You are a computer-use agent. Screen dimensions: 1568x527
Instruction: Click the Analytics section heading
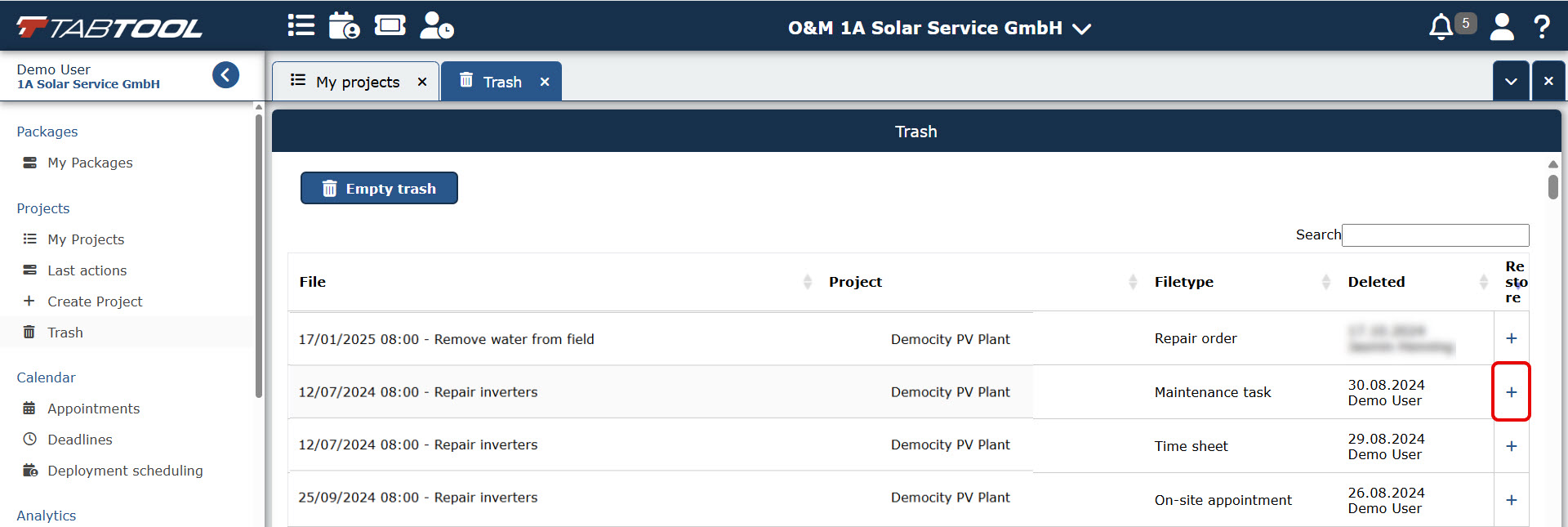47,516
